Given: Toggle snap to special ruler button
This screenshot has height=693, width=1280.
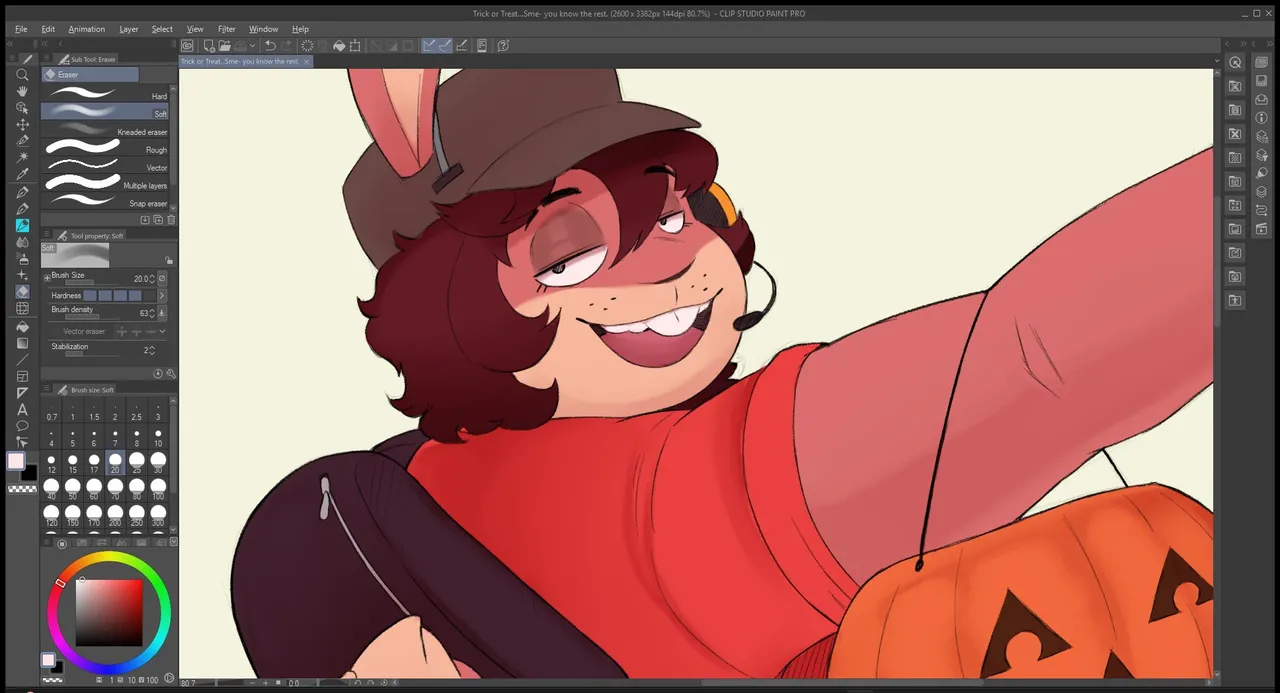Looking at the screenshot, I should (x=445, y=46).
